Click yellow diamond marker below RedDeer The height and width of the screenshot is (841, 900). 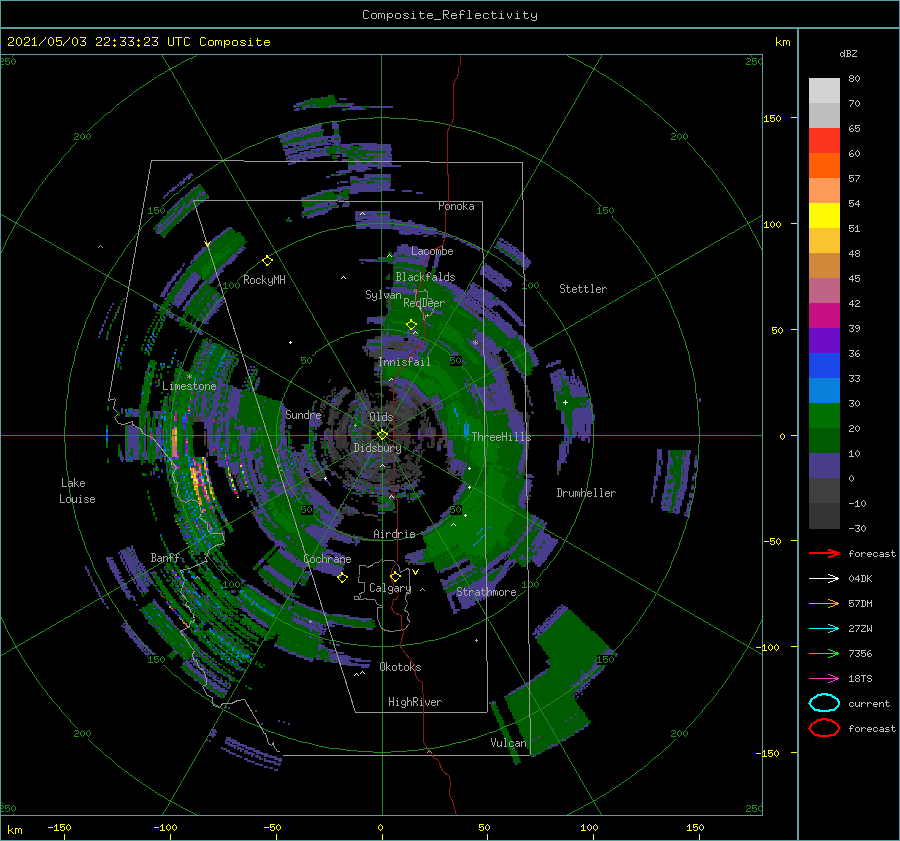[x=411, y=324]
